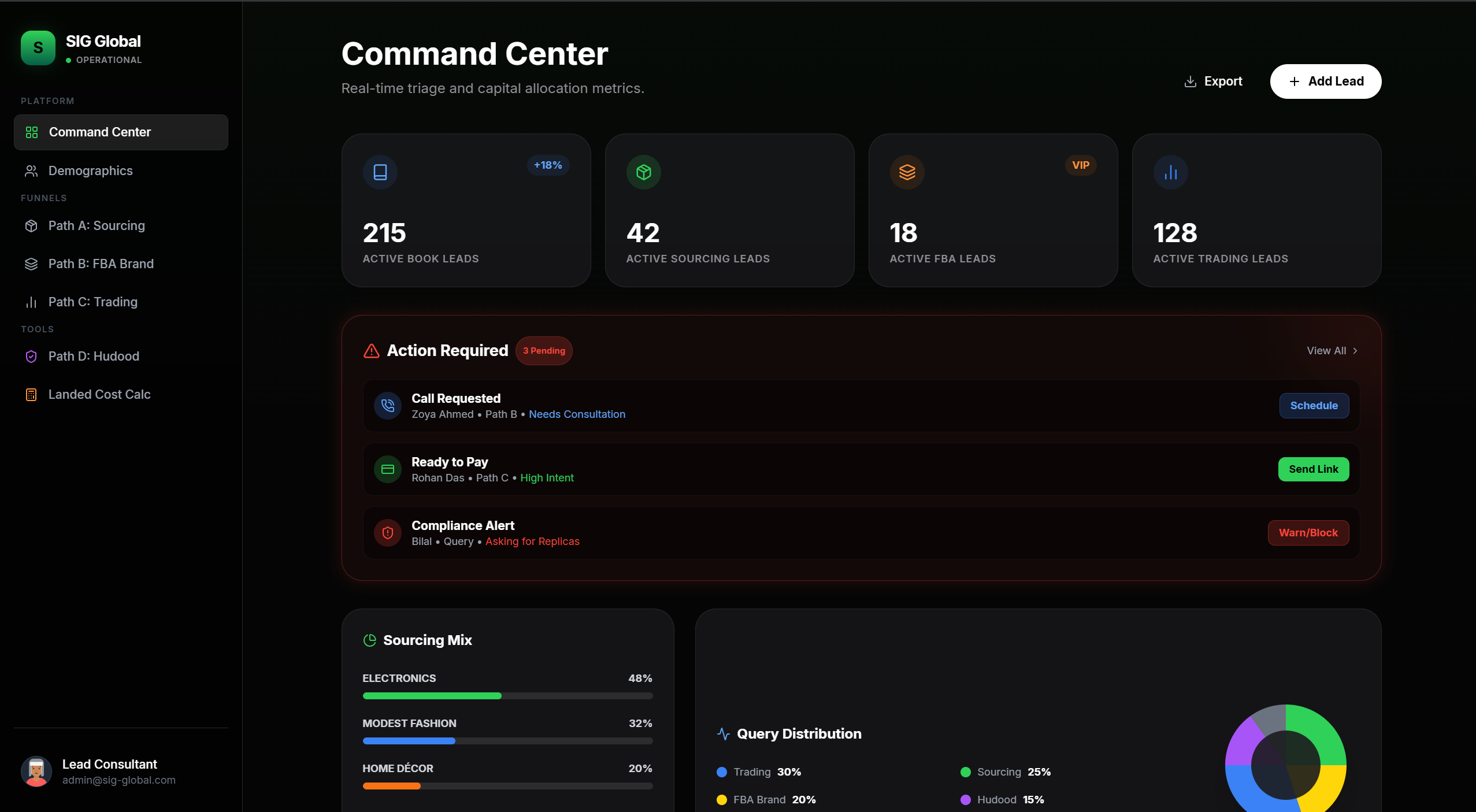Click the 3 Pending badge
This screenshot has height=812, width=1476.
tap(544, 350)
